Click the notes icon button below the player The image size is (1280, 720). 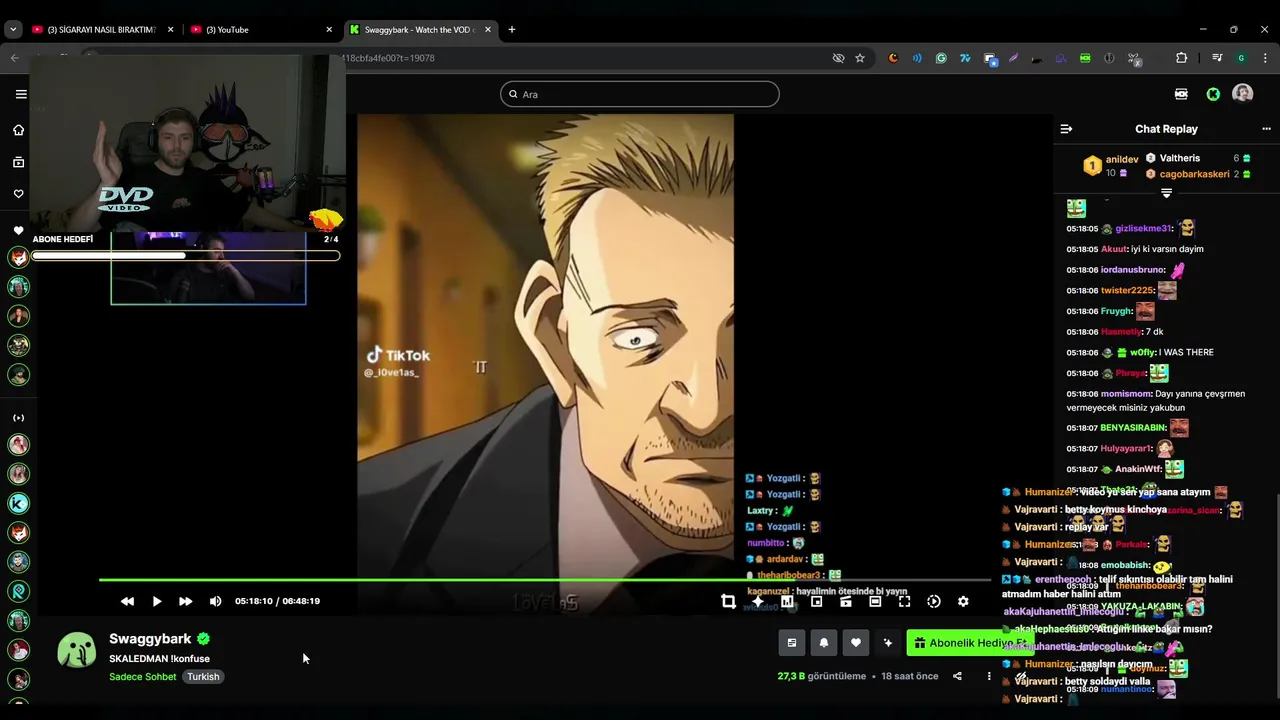pyautogui.click(x=792, y=643)
